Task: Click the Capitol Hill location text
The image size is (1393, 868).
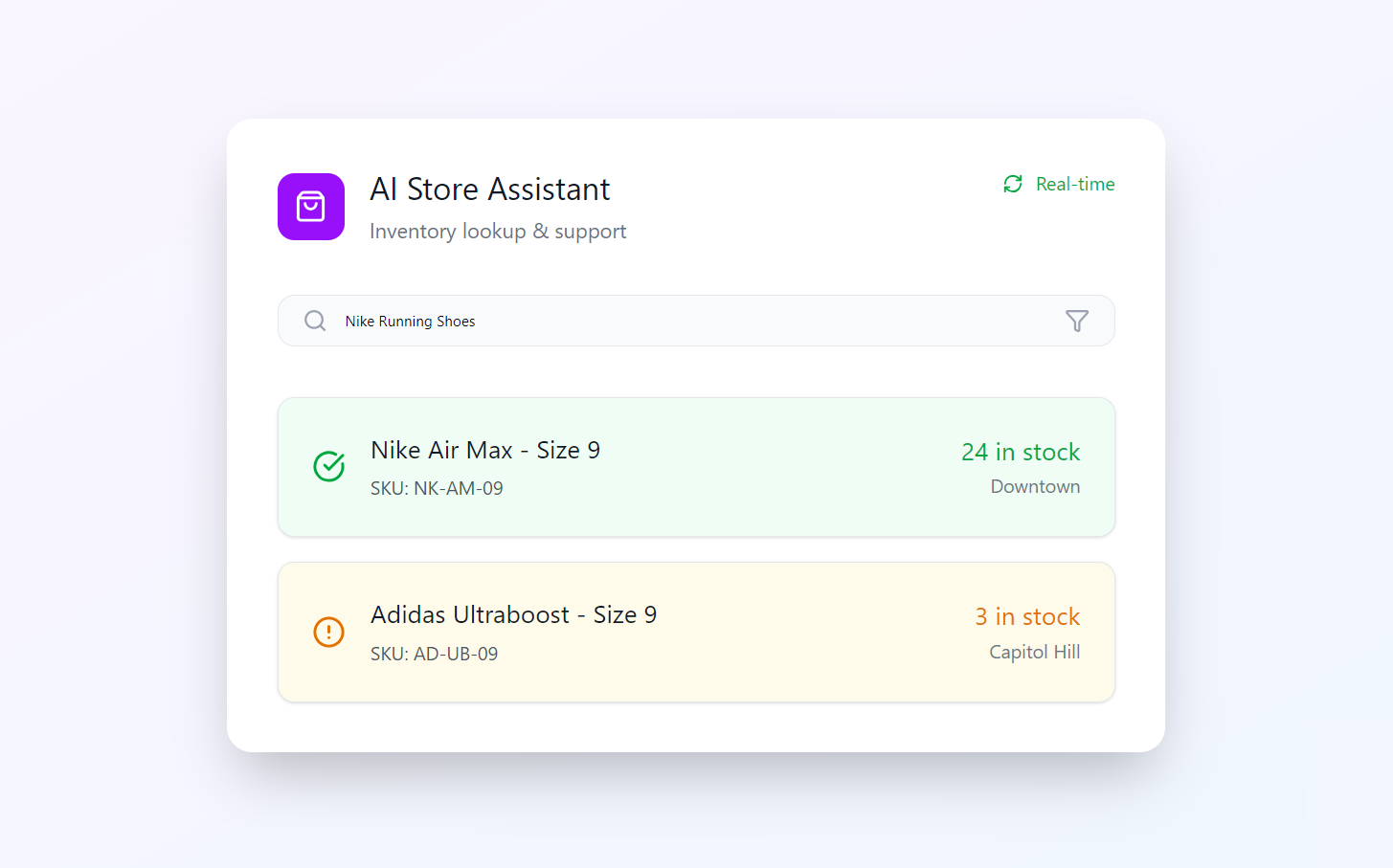Action: pyautogui.click(x=1034, y=652)
